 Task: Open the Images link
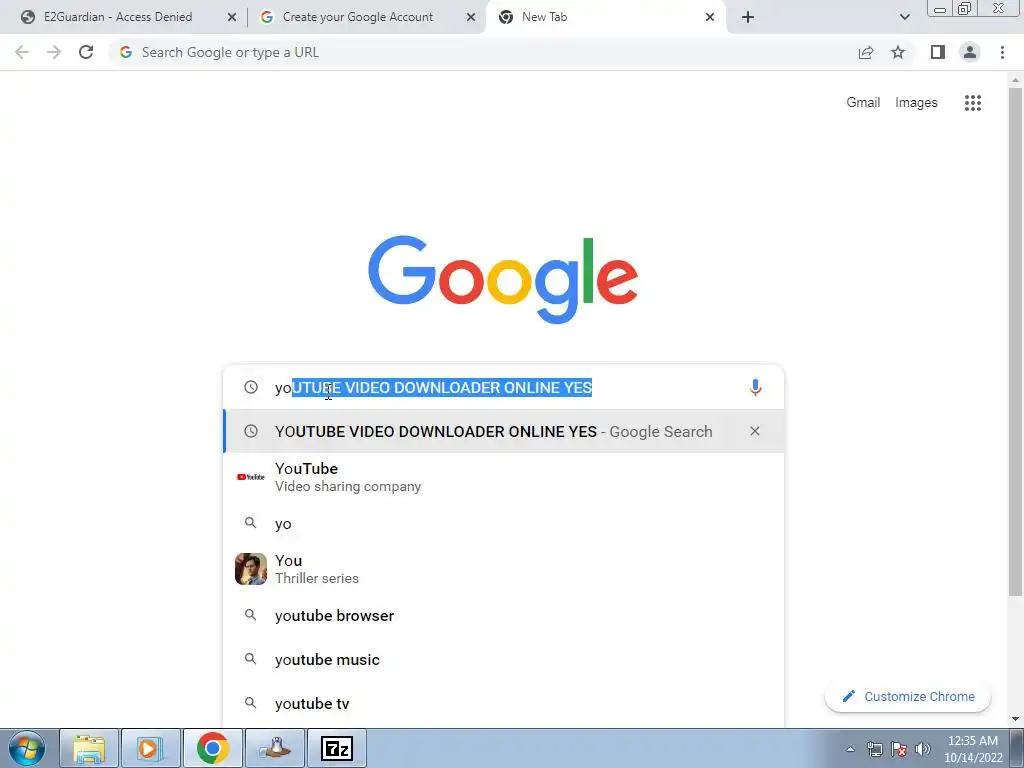pyautogui.click(x=916, y=103)
